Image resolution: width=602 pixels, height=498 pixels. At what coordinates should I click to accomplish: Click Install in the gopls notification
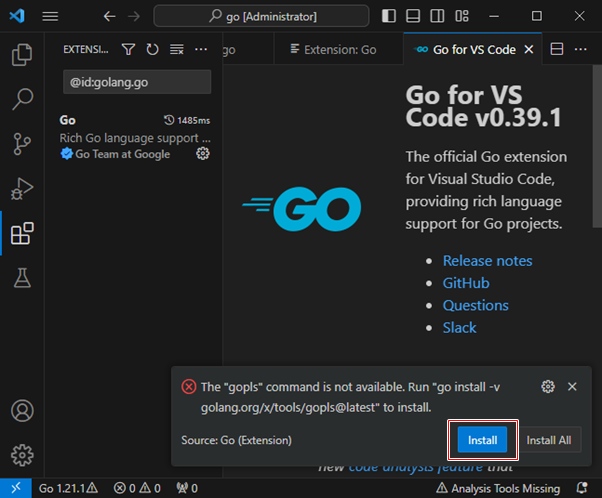pos(482,440)
